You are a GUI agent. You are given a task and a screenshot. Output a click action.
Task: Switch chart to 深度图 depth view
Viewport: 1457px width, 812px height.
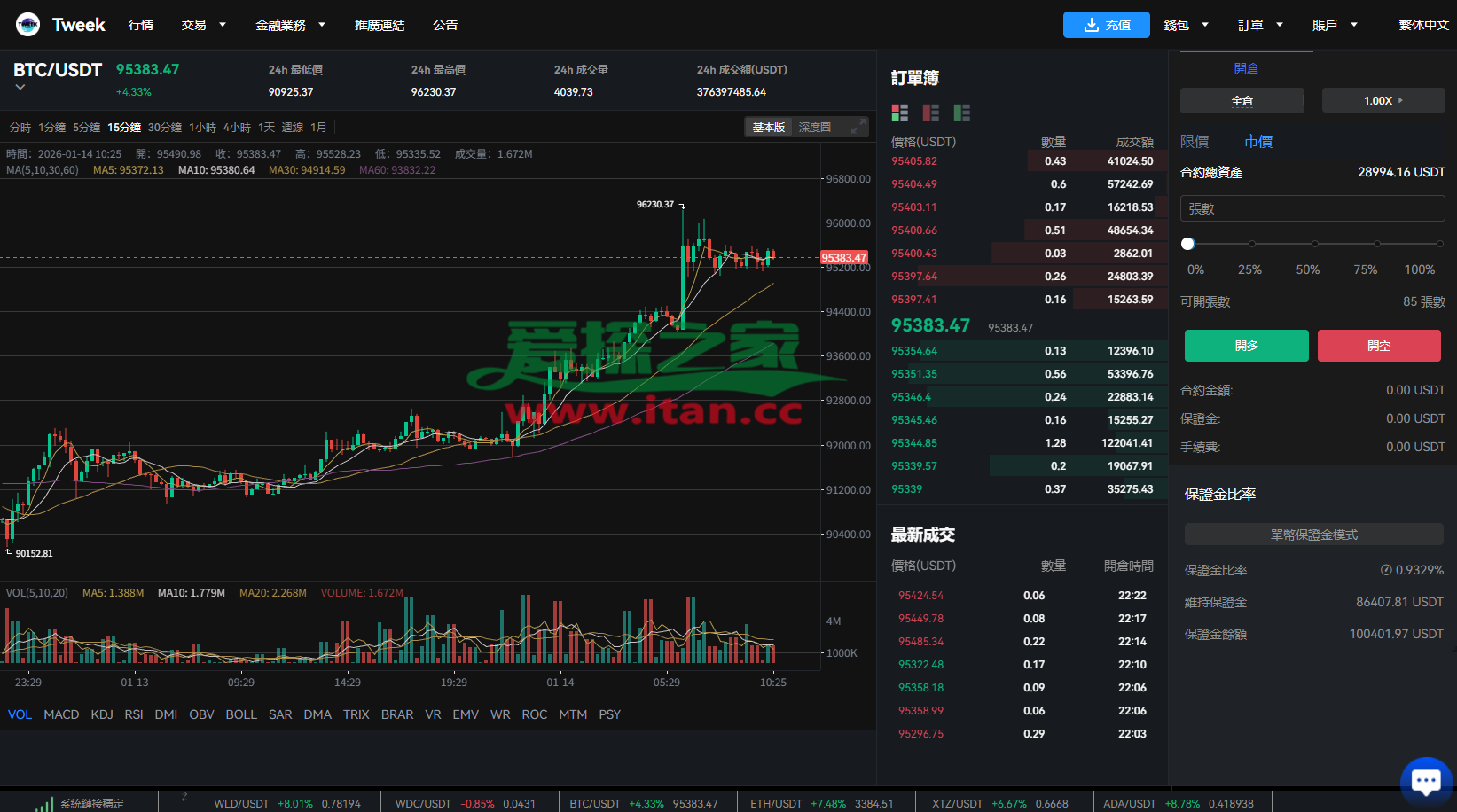814,128
